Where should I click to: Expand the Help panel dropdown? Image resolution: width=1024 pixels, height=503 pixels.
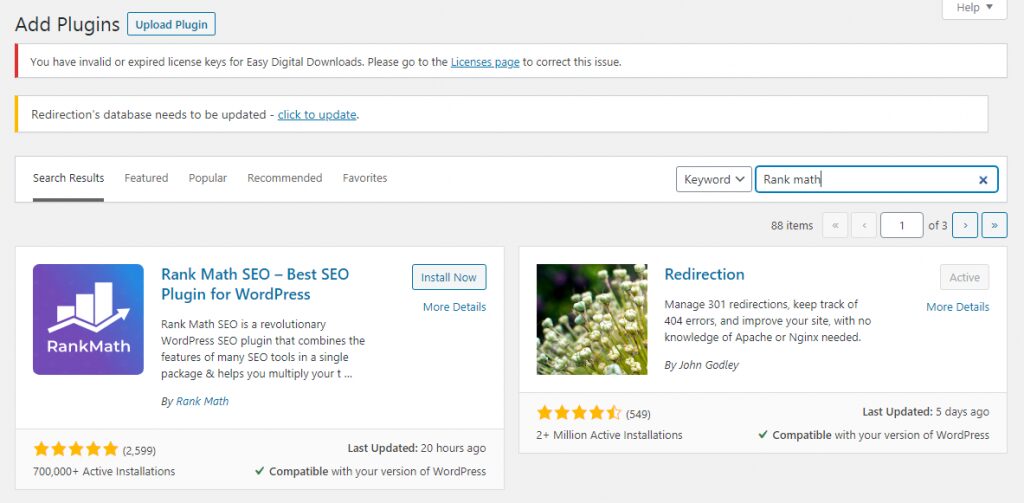974,8
